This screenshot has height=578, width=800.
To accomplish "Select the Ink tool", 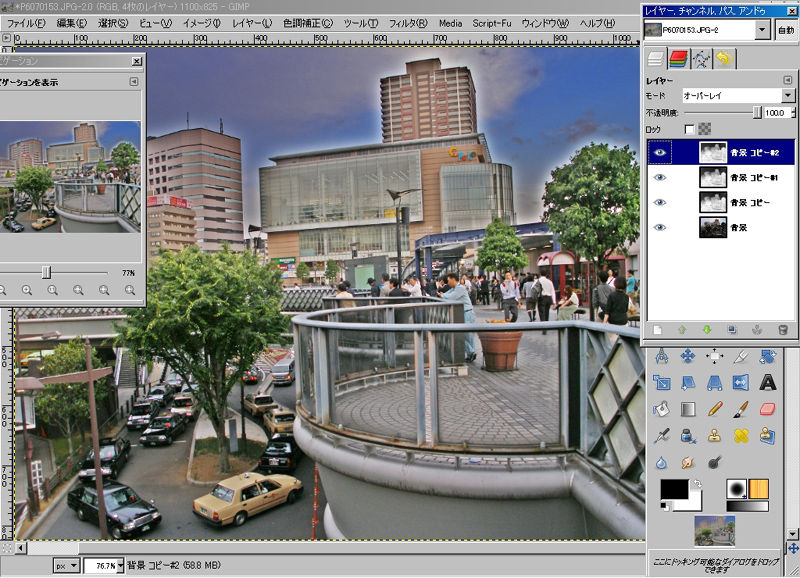I will coord(688,436).
